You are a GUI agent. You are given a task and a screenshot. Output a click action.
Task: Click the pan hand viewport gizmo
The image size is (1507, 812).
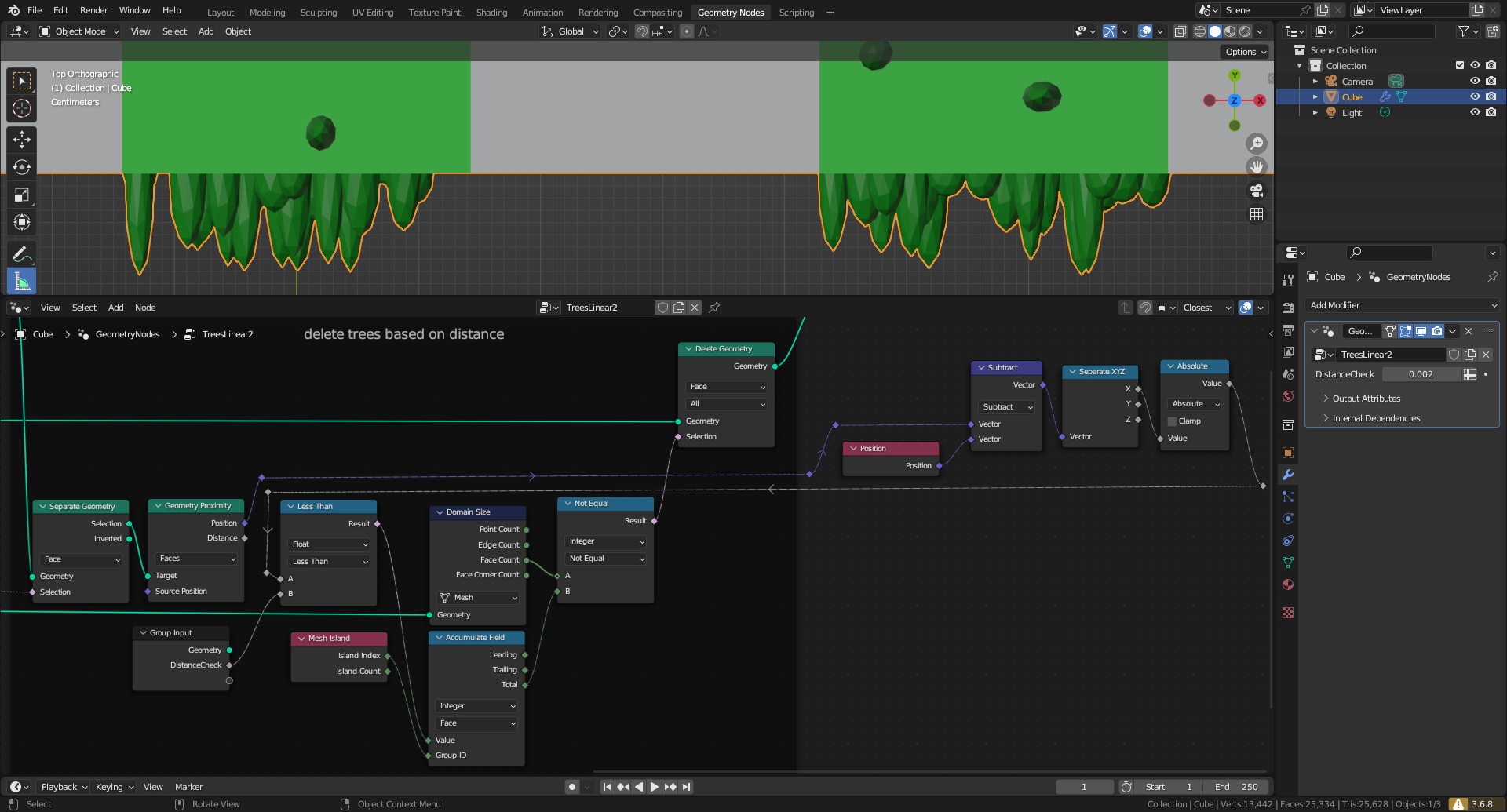point(1257,167)
